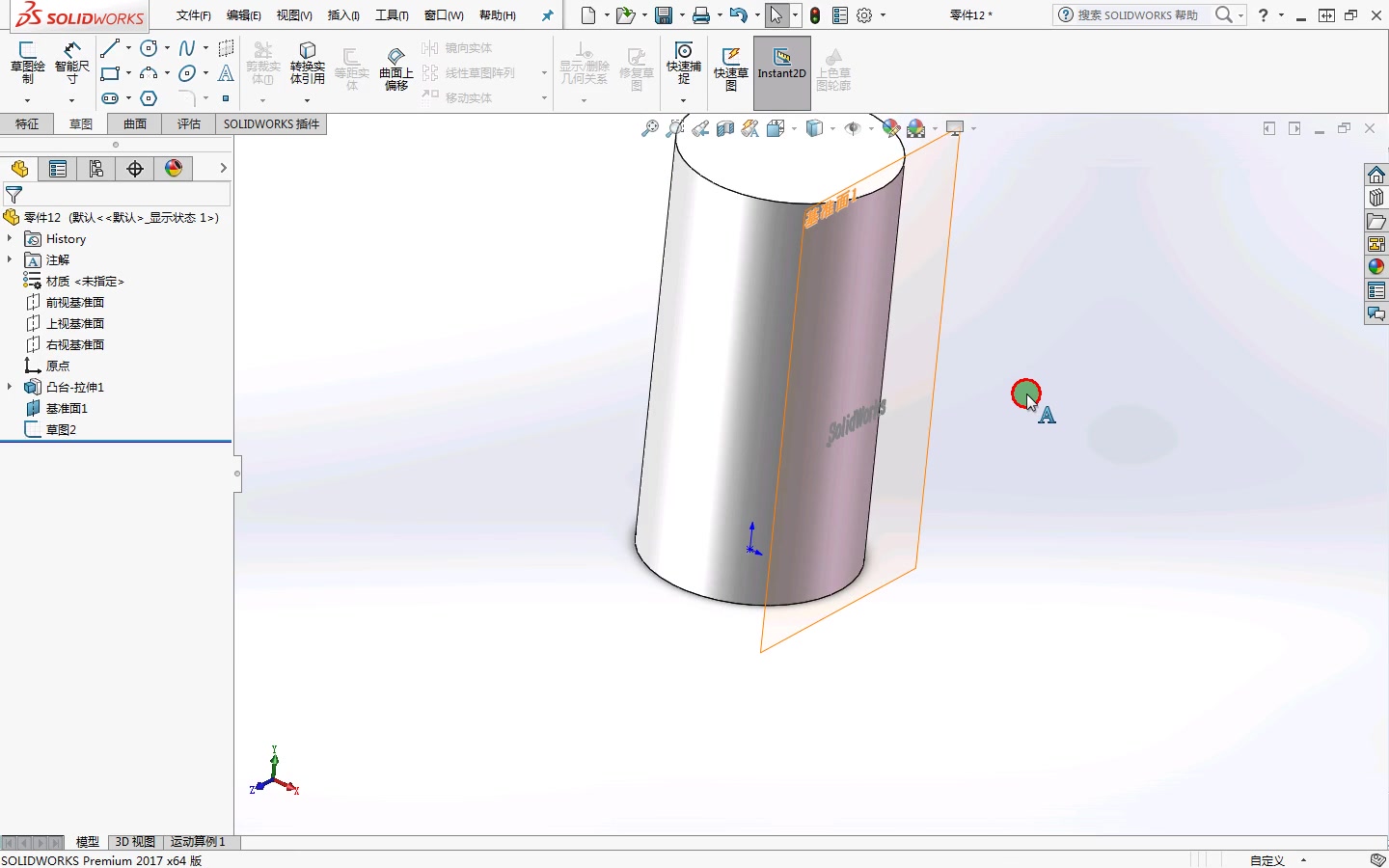
Task: Click 自定义 units in status bar
Action: pyautogui.click(x=1267, y=860)
